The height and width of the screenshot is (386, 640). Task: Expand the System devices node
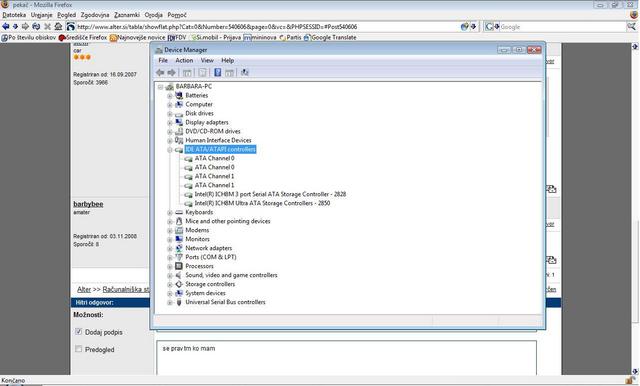(170, 293)
